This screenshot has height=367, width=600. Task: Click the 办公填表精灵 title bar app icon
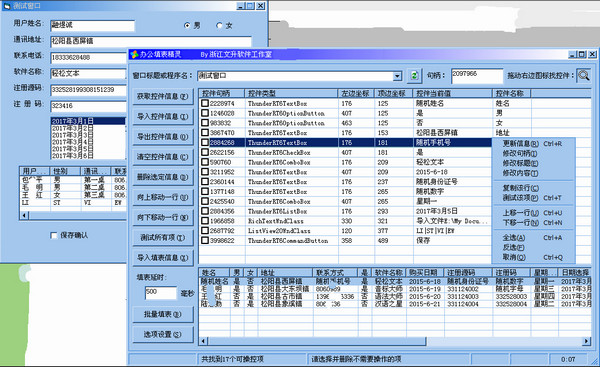(134, 54)
